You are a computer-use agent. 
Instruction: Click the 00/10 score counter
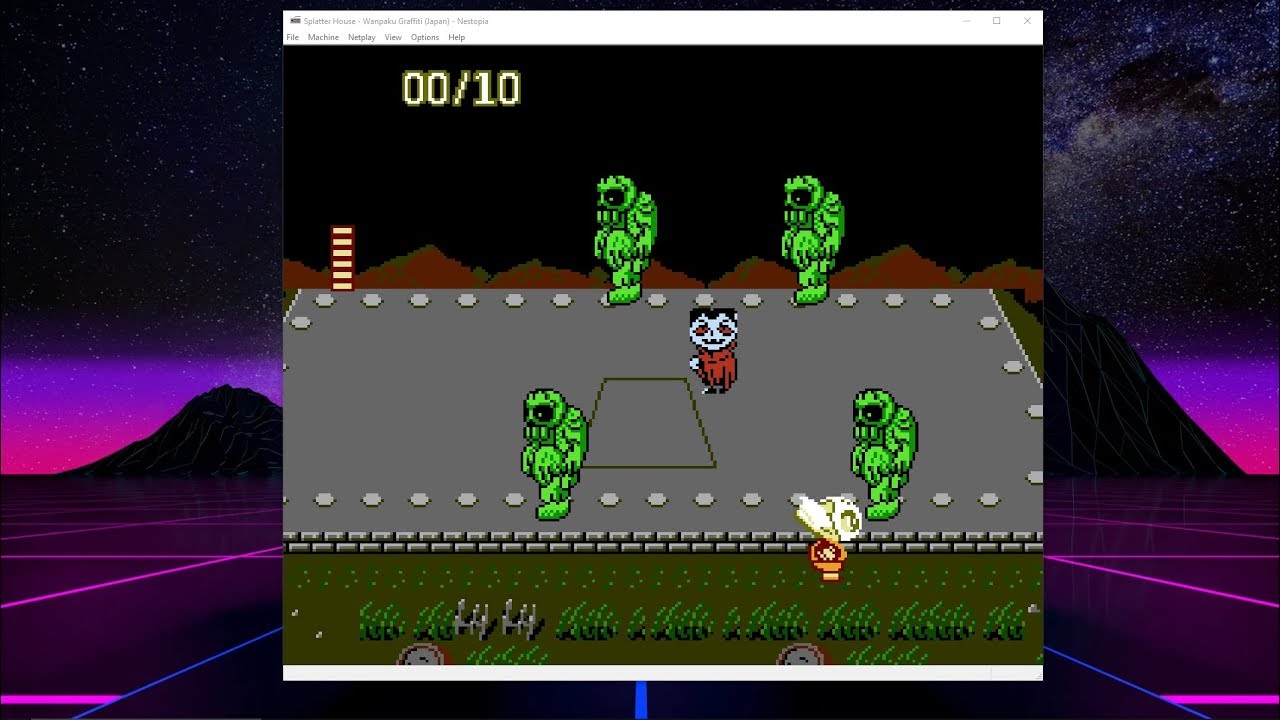[x=461, y=89]
